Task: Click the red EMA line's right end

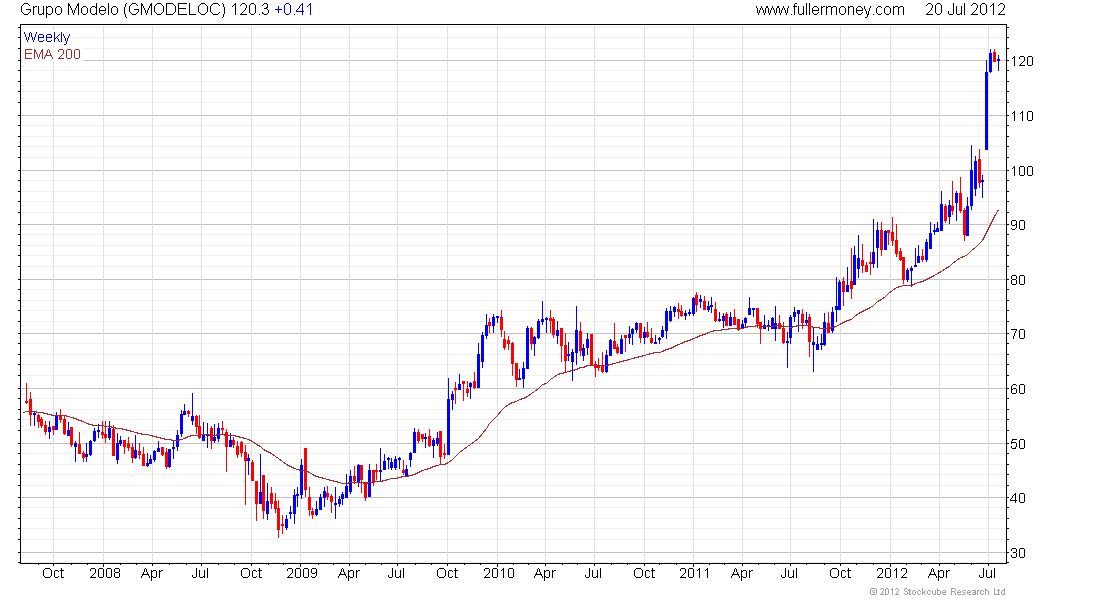Action: pyautogui.click(x=998, y=211)
